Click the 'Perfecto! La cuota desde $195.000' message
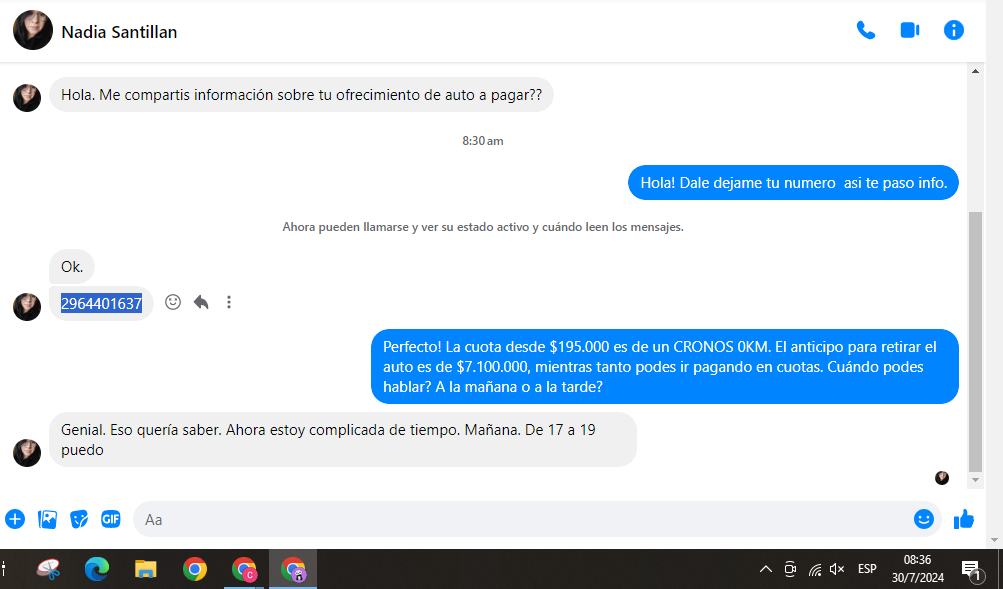The width and height of the screenshot is (1003, 589). 665,367
